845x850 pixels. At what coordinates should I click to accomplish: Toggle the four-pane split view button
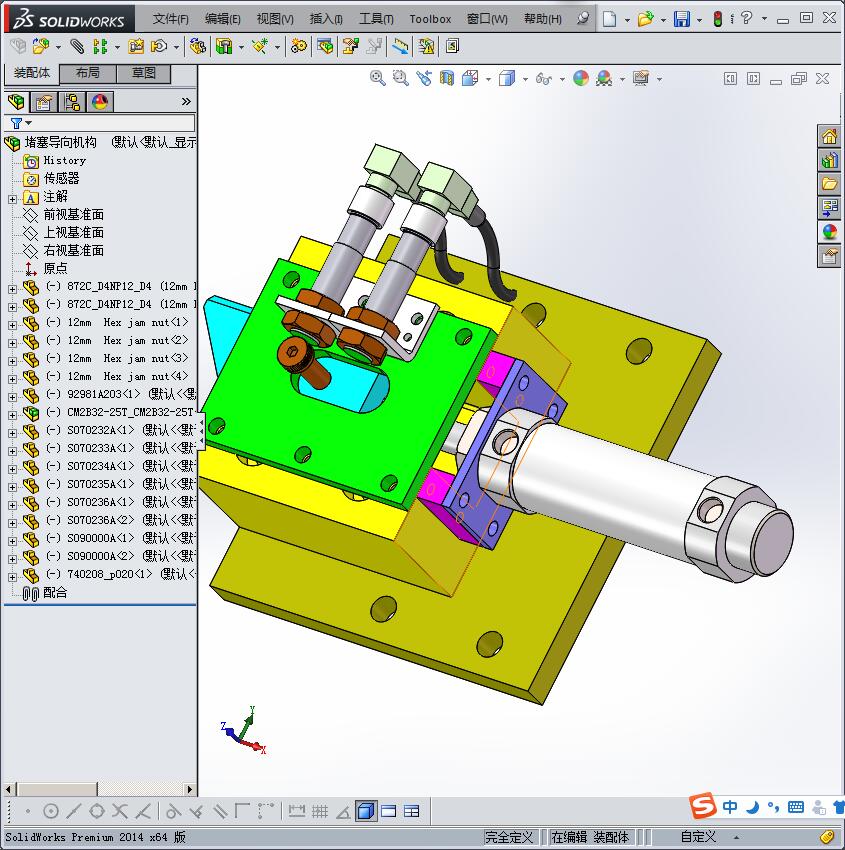412,811
